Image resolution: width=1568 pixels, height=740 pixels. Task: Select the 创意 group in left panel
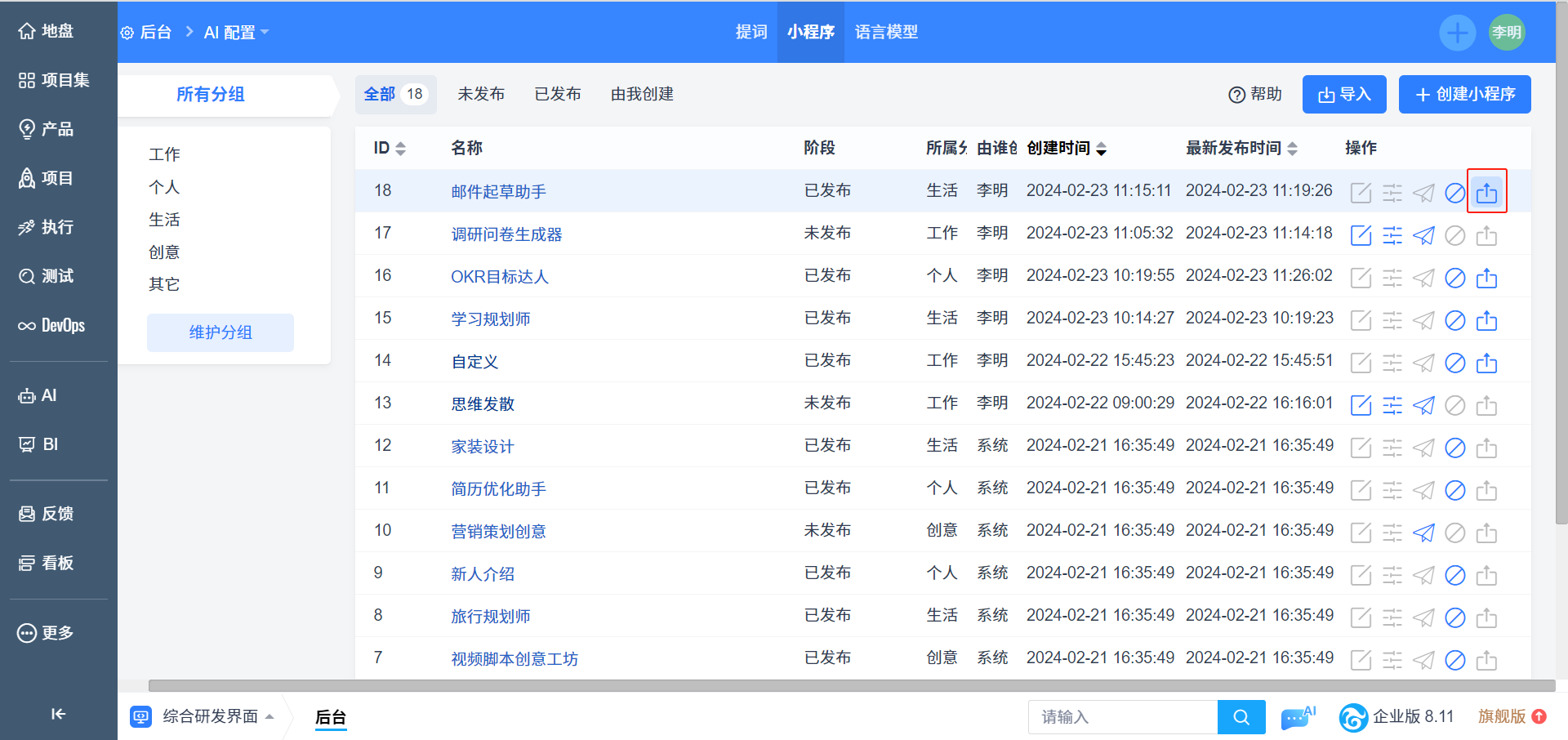pos(164,252)
